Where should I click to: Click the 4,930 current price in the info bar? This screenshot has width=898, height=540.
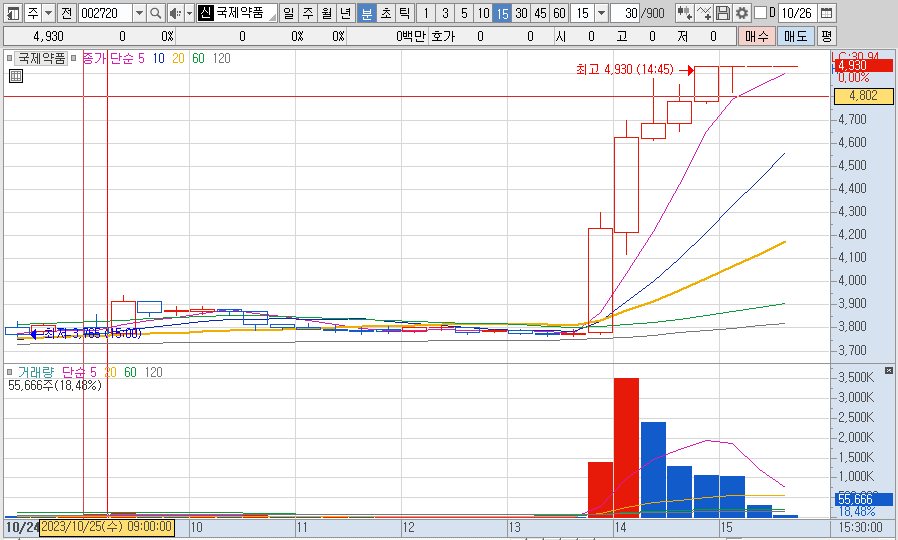48,37
